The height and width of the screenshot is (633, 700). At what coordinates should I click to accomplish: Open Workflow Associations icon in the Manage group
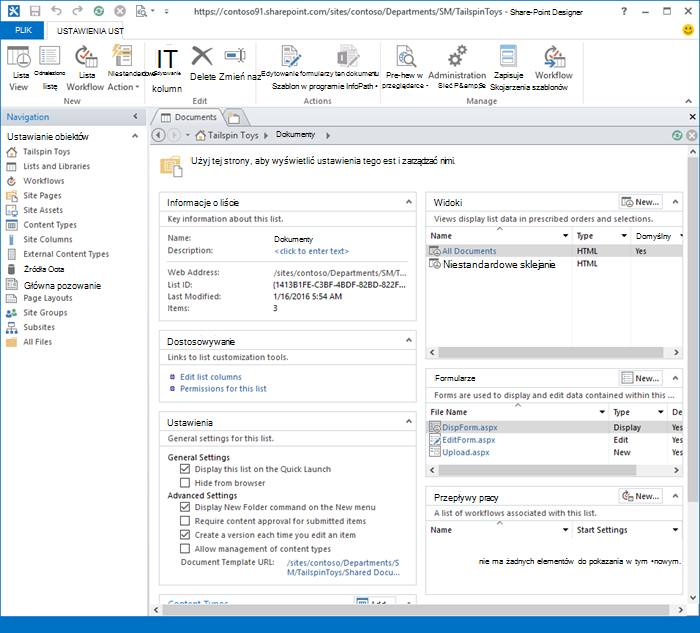tap(554, 56)
